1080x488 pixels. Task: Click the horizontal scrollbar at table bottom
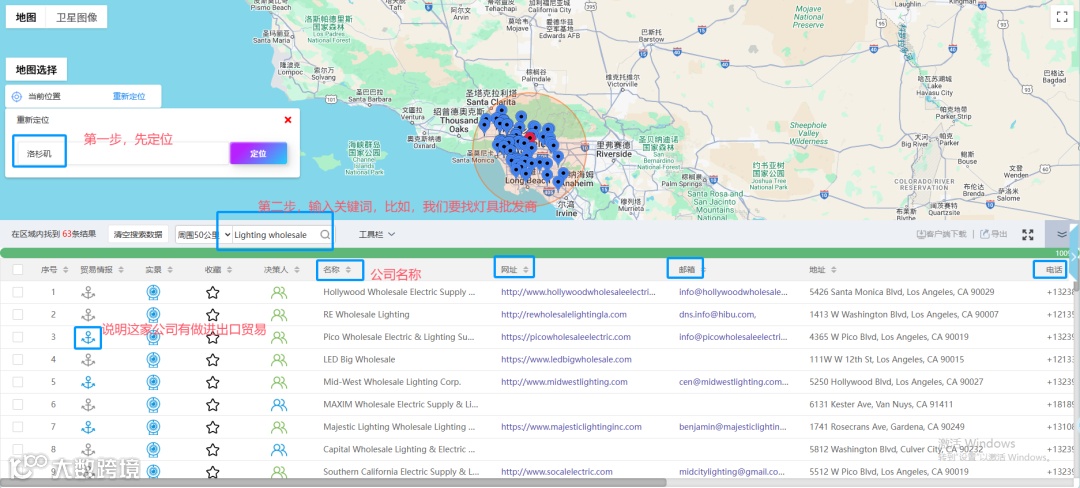[x=333, y=483]
